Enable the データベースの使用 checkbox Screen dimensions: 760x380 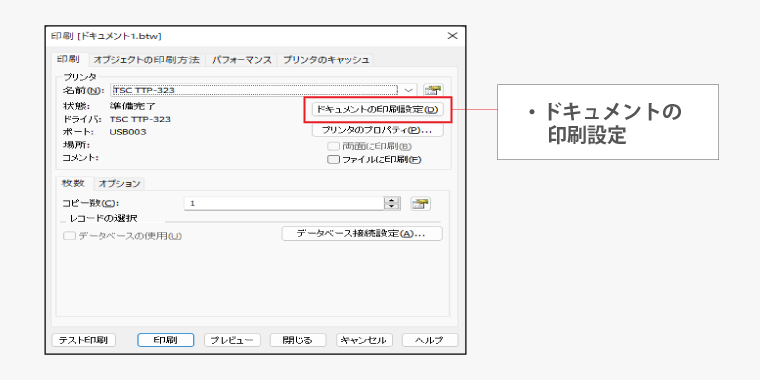point(70,236)
